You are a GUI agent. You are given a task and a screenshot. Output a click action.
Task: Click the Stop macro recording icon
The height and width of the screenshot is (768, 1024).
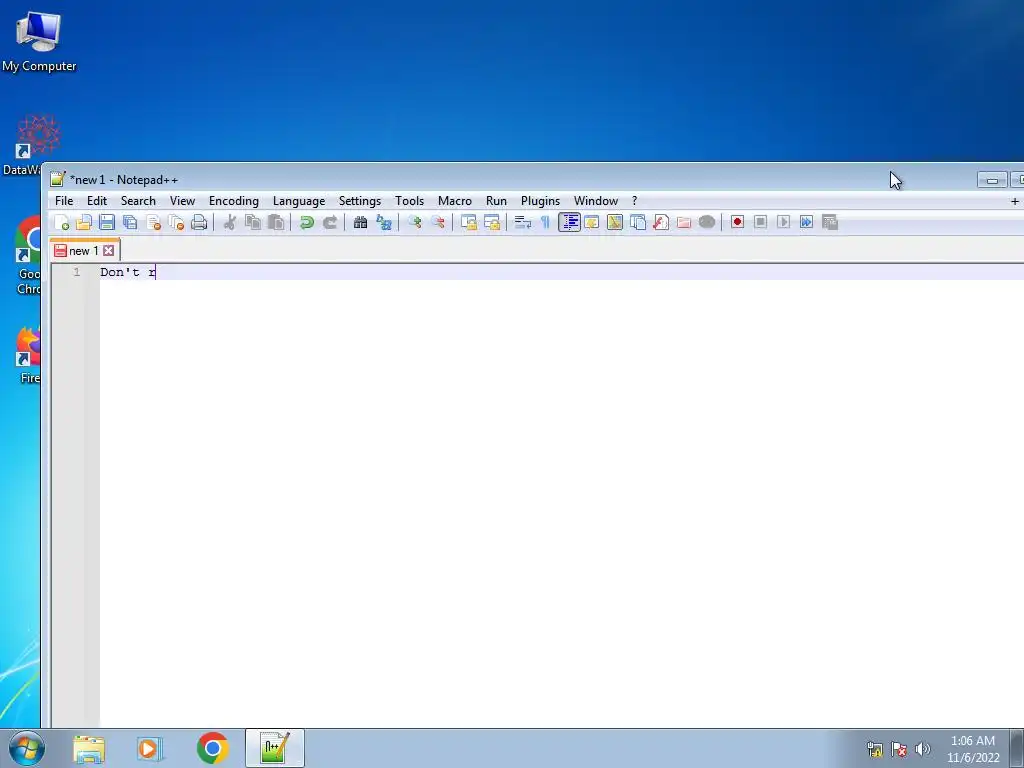760,222
